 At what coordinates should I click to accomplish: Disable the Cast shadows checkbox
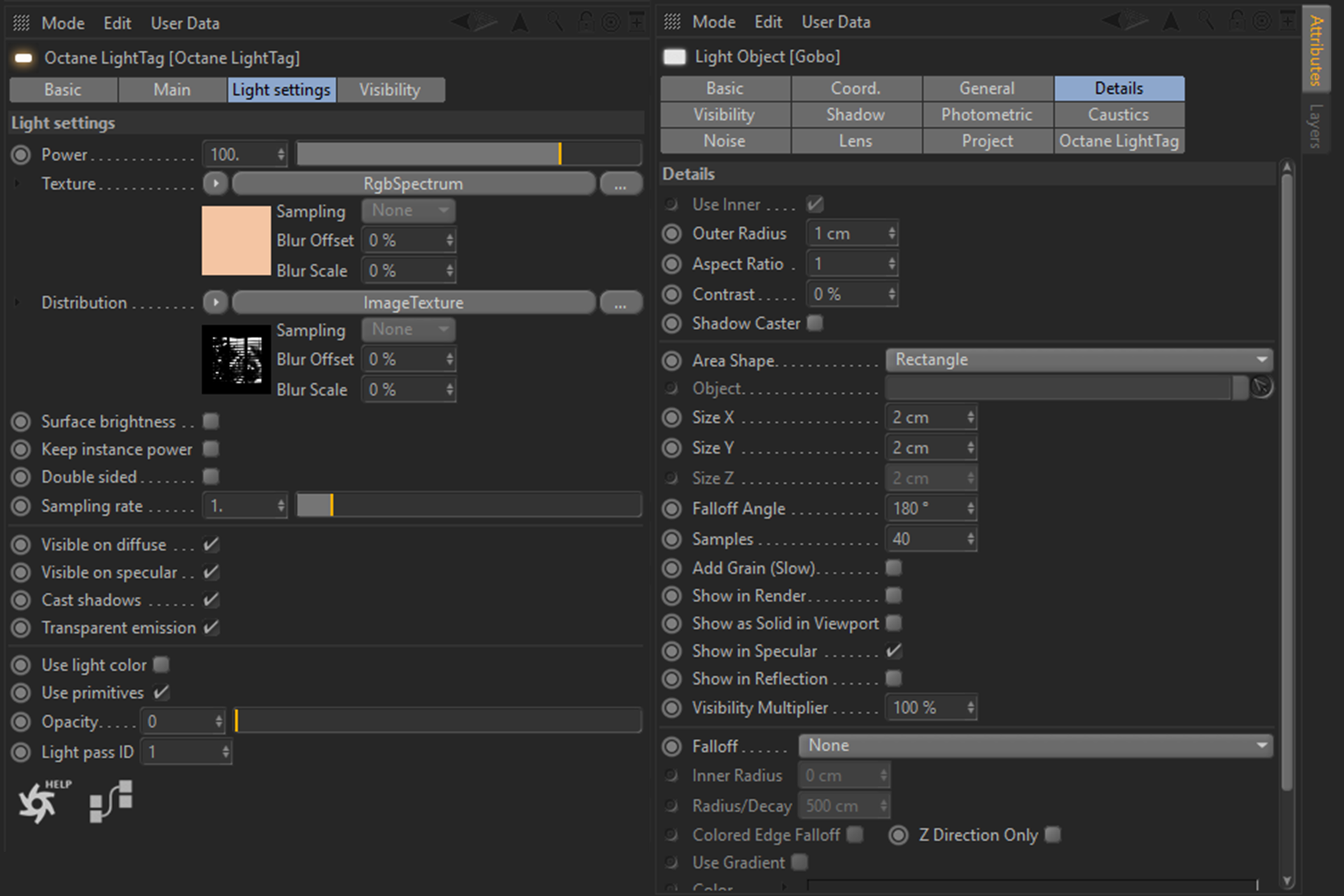(211, 601)
